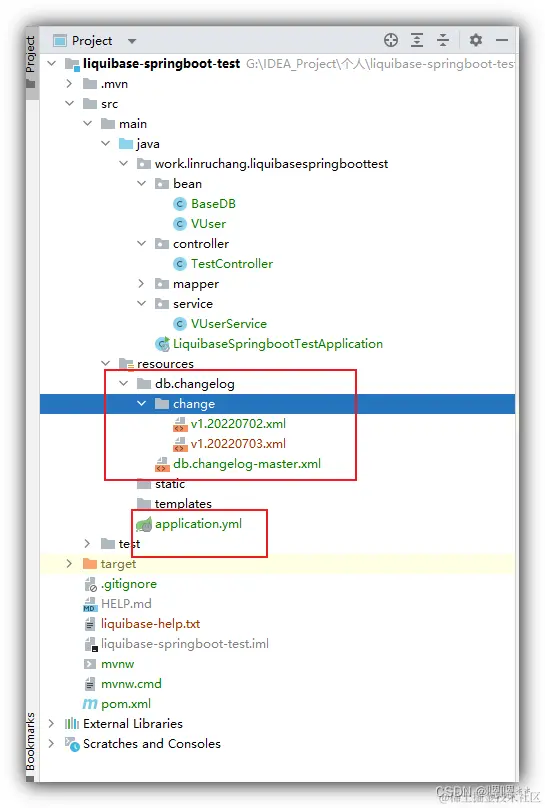
Task: Select the application.yml file name
Action: (198, 524)
